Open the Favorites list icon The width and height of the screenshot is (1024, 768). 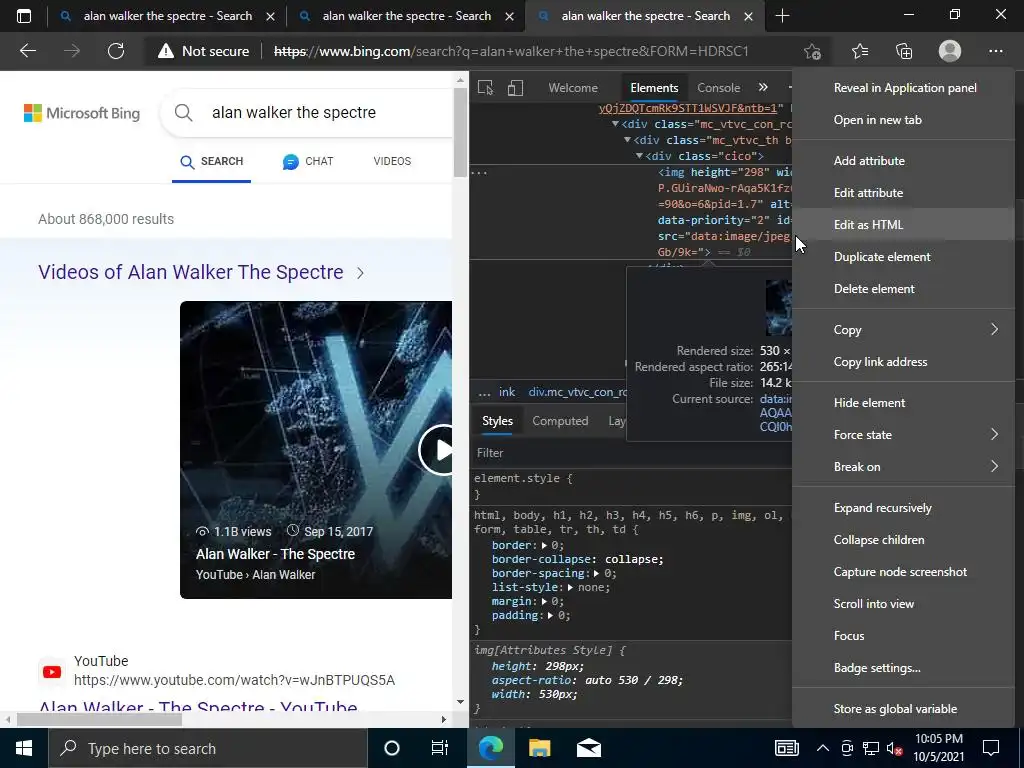860,51
